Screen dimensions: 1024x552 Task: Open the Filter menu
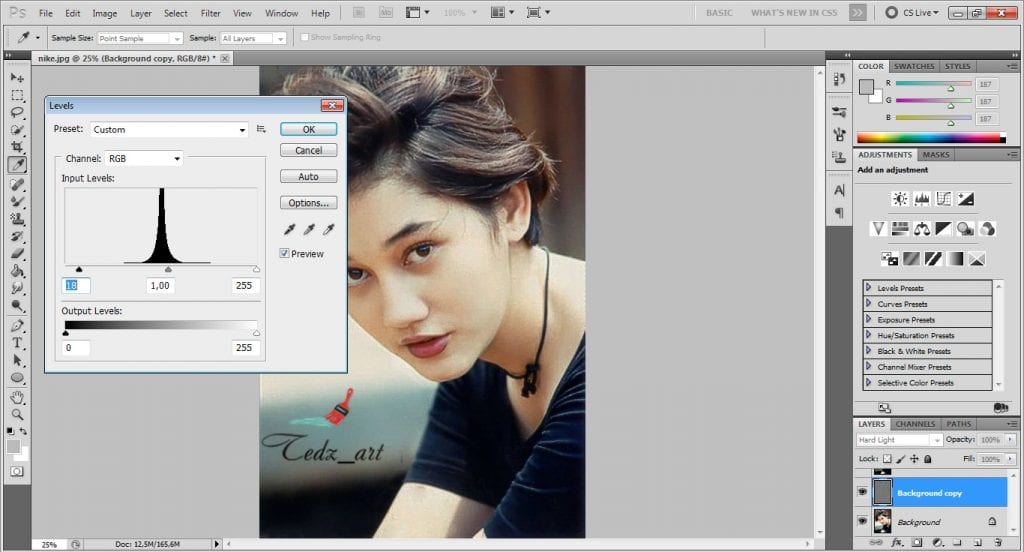[x=210, y=14]
